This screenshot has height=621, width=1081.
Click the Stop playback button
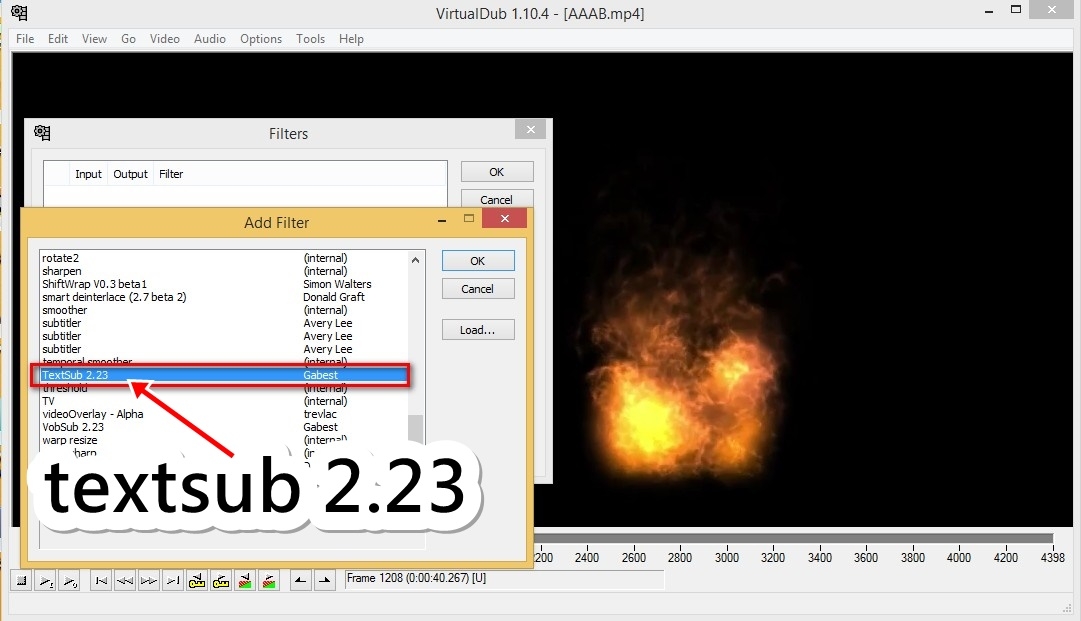pos(21,581)
